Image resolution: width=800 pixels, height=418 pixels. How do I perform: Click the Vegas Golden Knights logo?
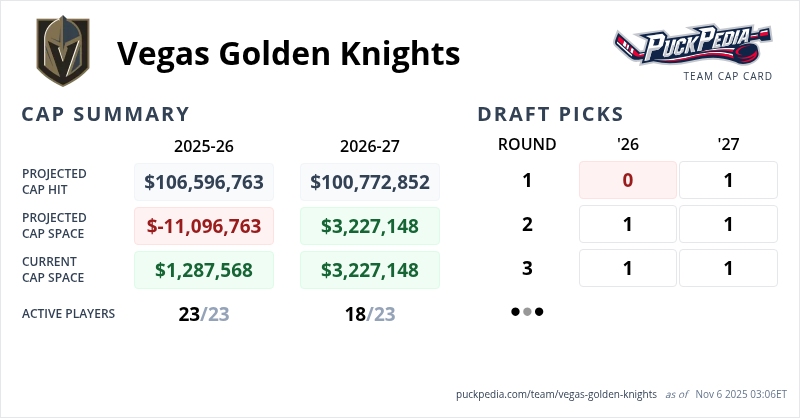pos(64,50)
